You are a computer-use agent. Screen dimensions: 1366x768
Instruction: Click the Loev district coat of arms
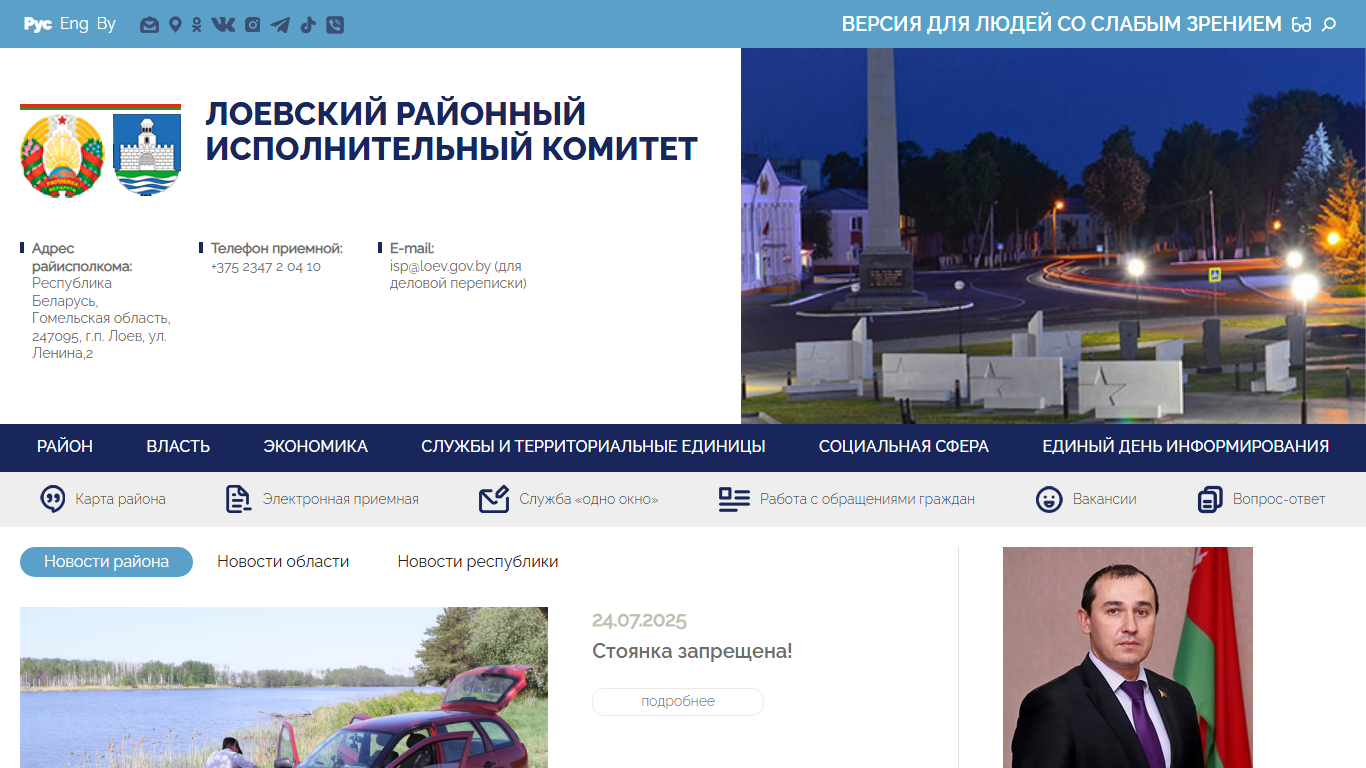(147, 154)
